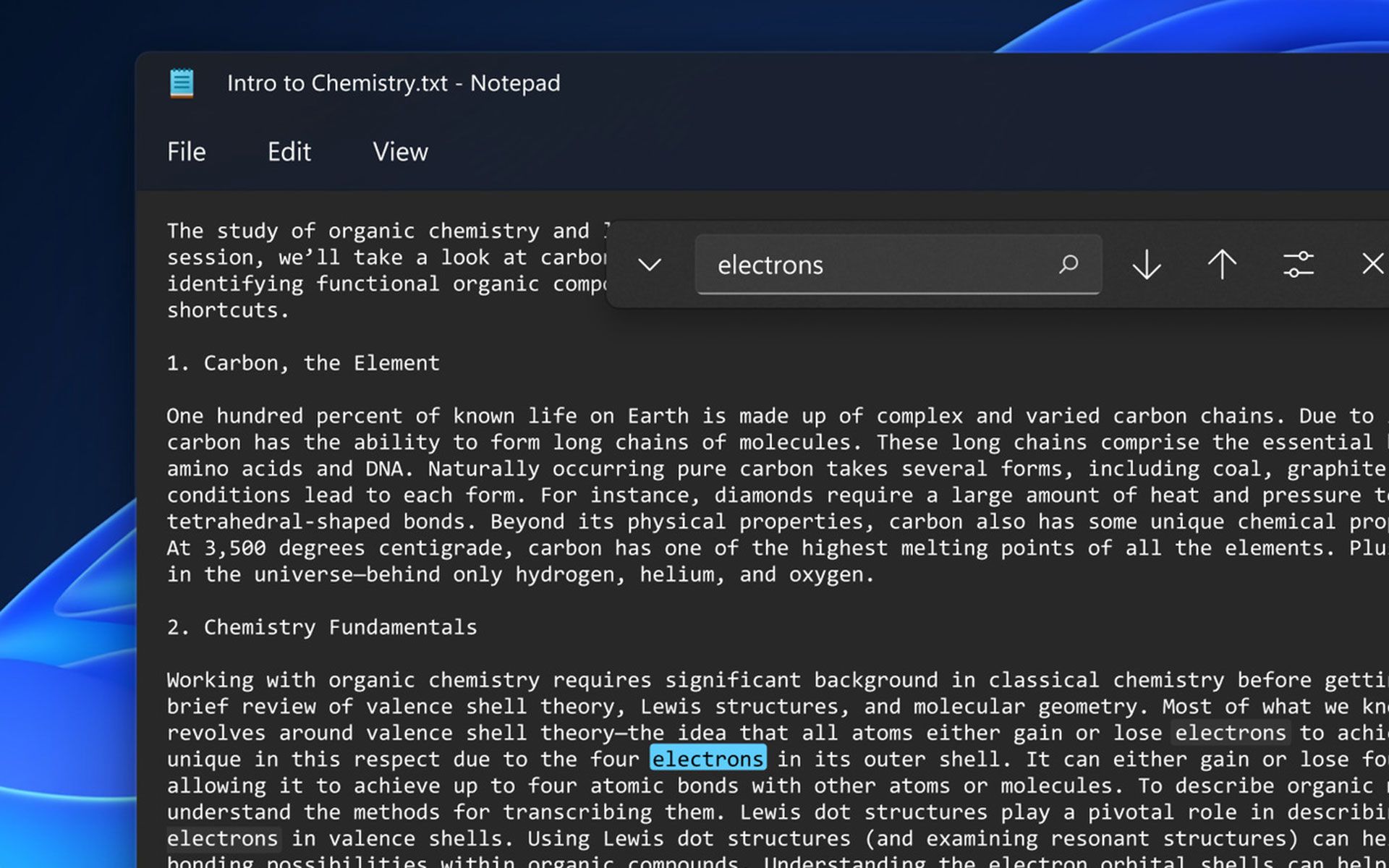Find next match with down arrow

click(1147, 265)
